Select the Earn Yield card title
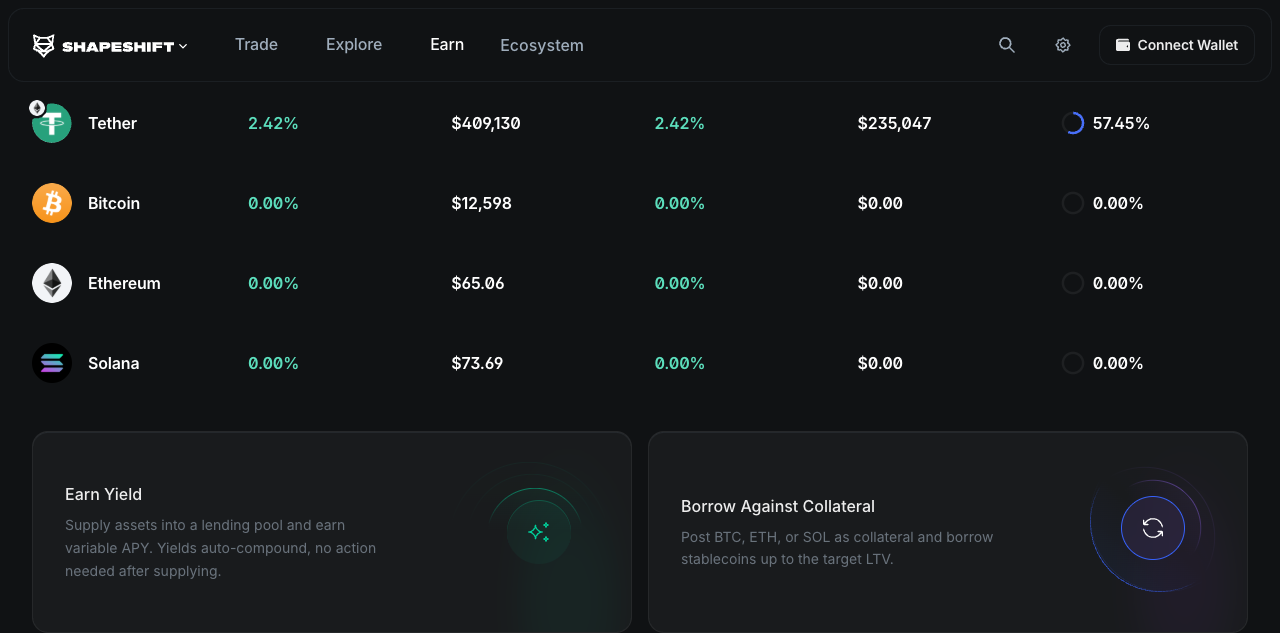The image size is (1280, 633). click(103, 494)
